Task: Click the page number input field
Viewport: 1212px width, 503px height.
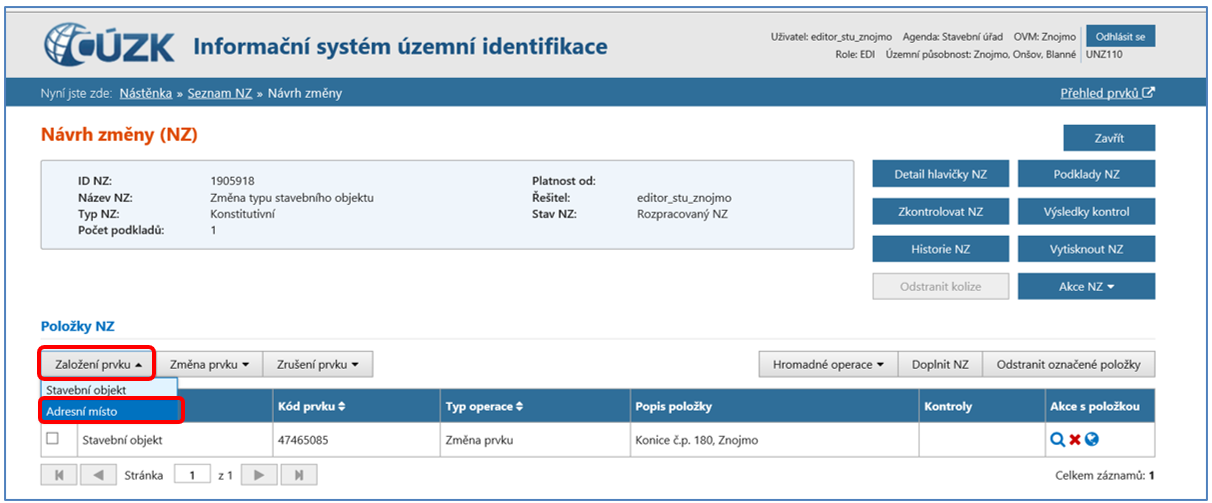Action: coord(192,475)
